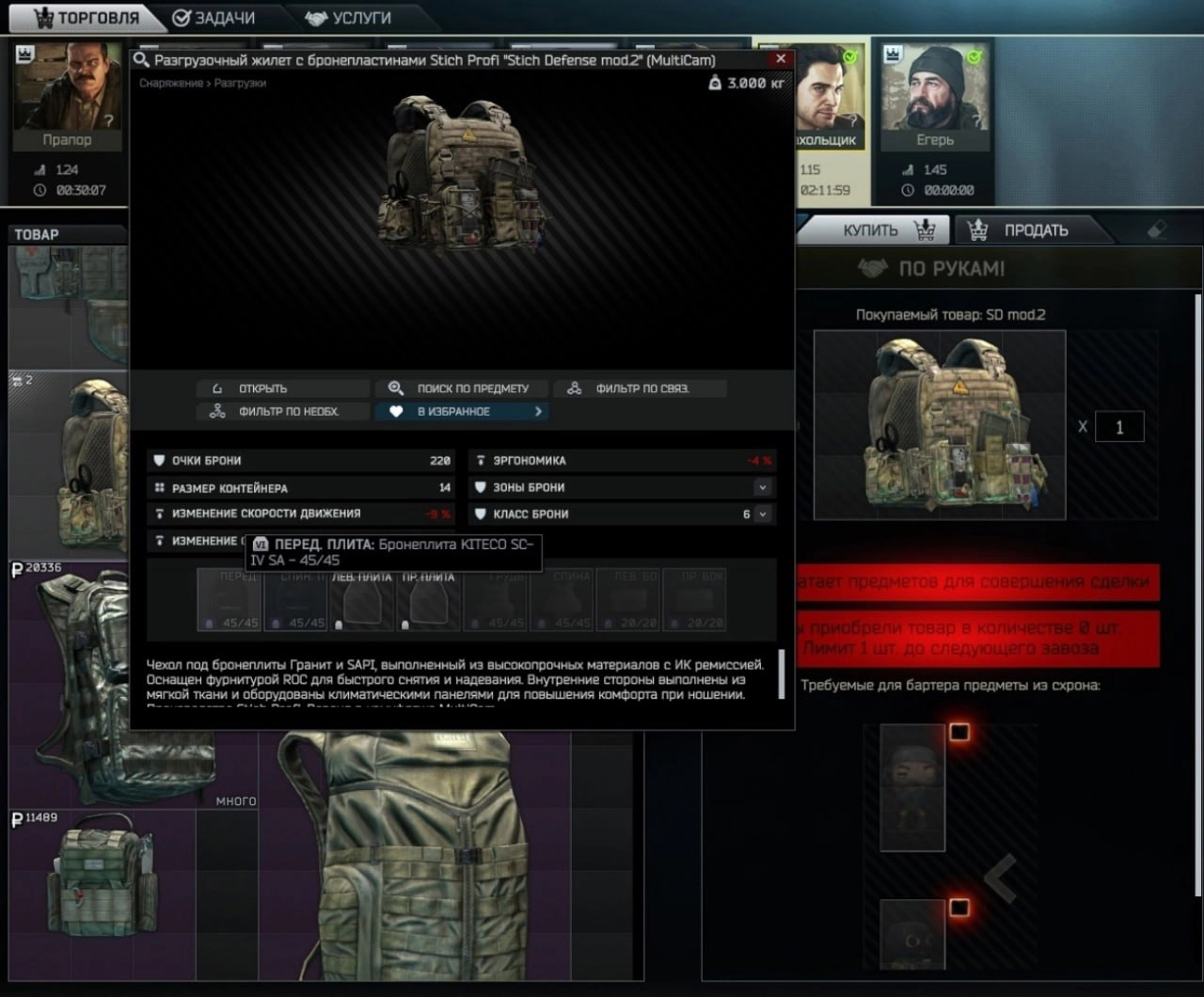Select the ГРУДЬ soft armor slot
Image resolution: width=1204 pixels, height=997 pixels.
pos(496,599)
